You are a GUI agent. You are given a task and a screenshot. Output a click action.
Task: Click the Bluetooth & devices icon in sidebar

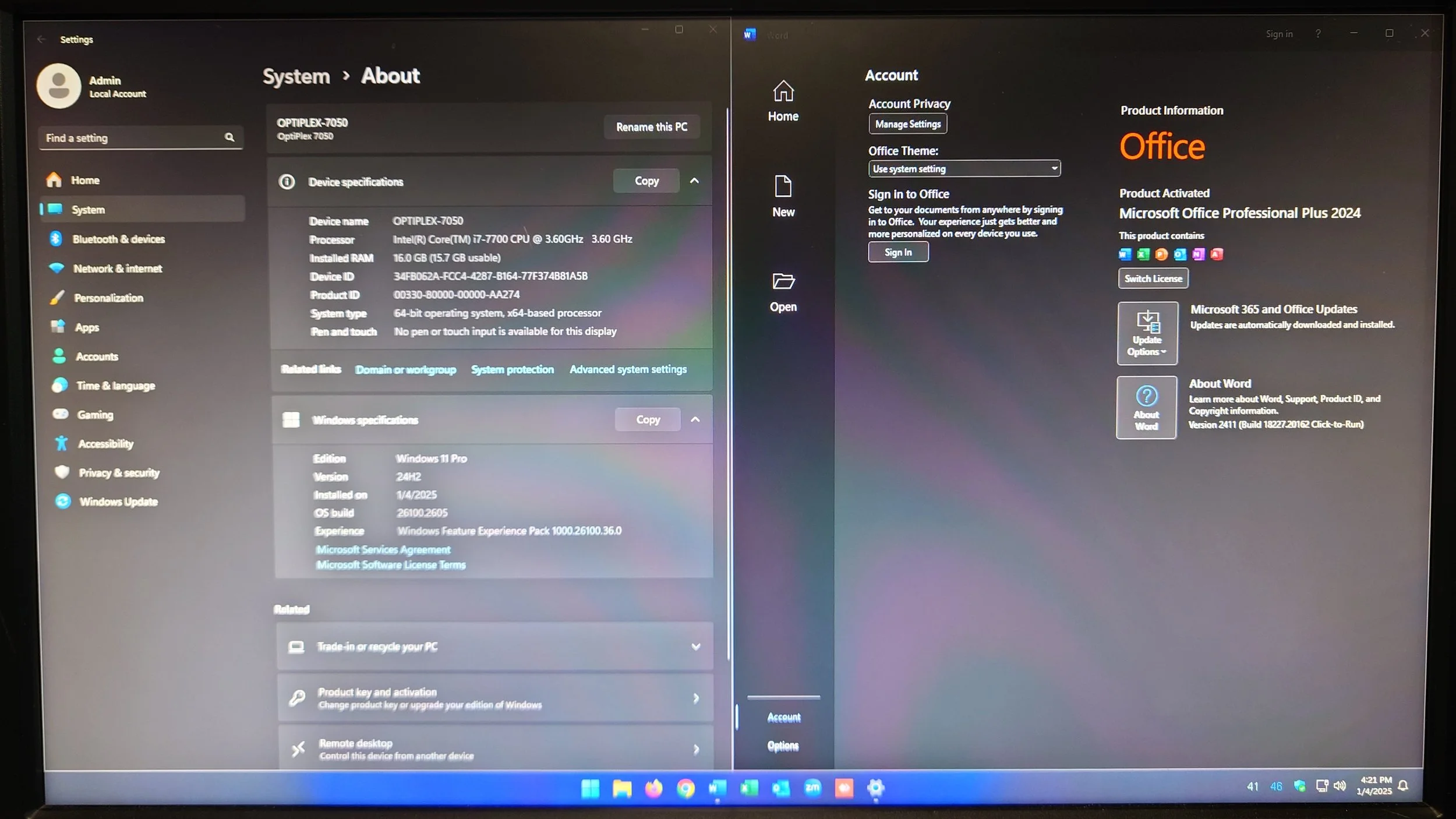pos(56,239)
